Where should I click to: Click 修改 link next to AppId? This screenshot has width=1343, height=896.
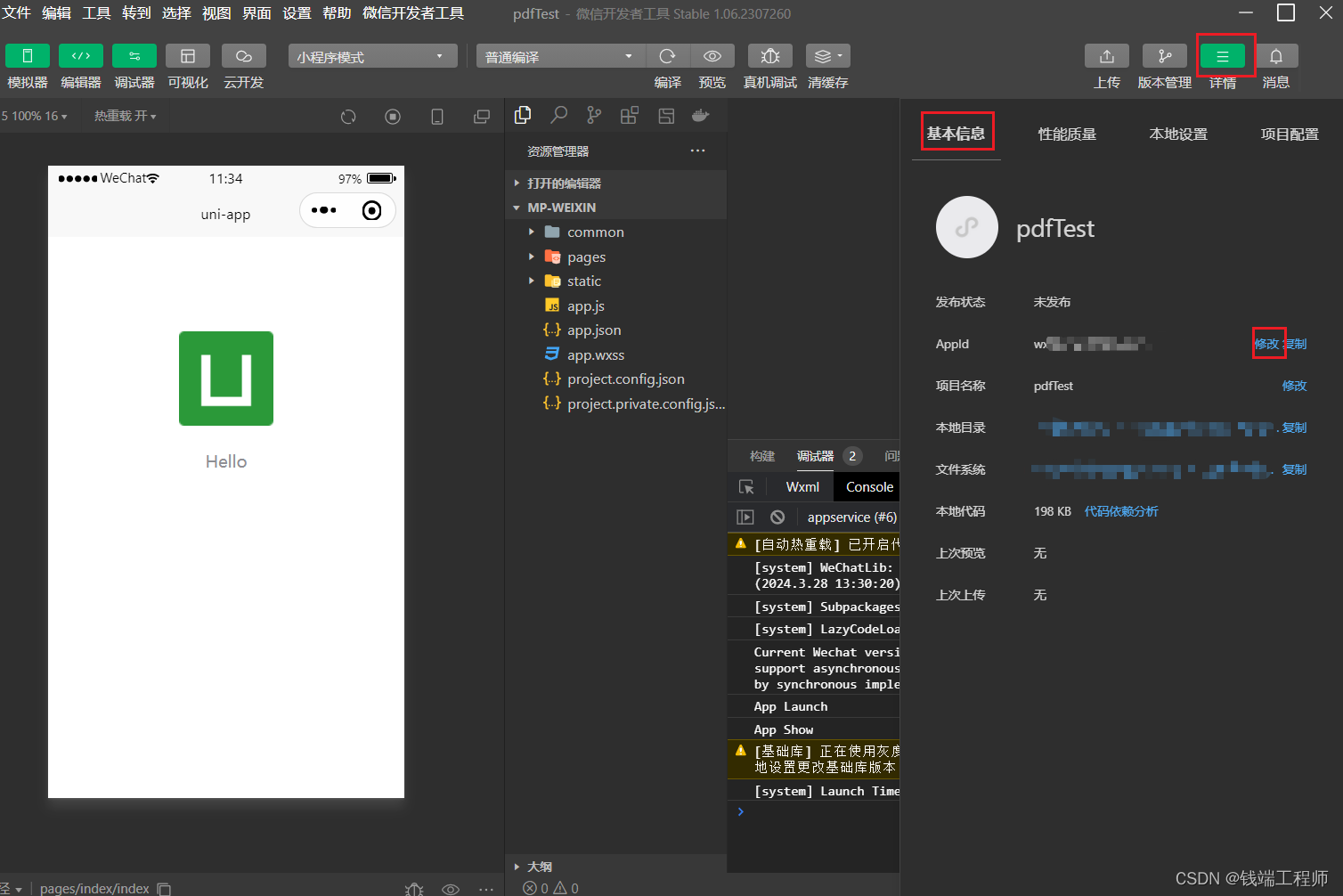[1266, 344]
